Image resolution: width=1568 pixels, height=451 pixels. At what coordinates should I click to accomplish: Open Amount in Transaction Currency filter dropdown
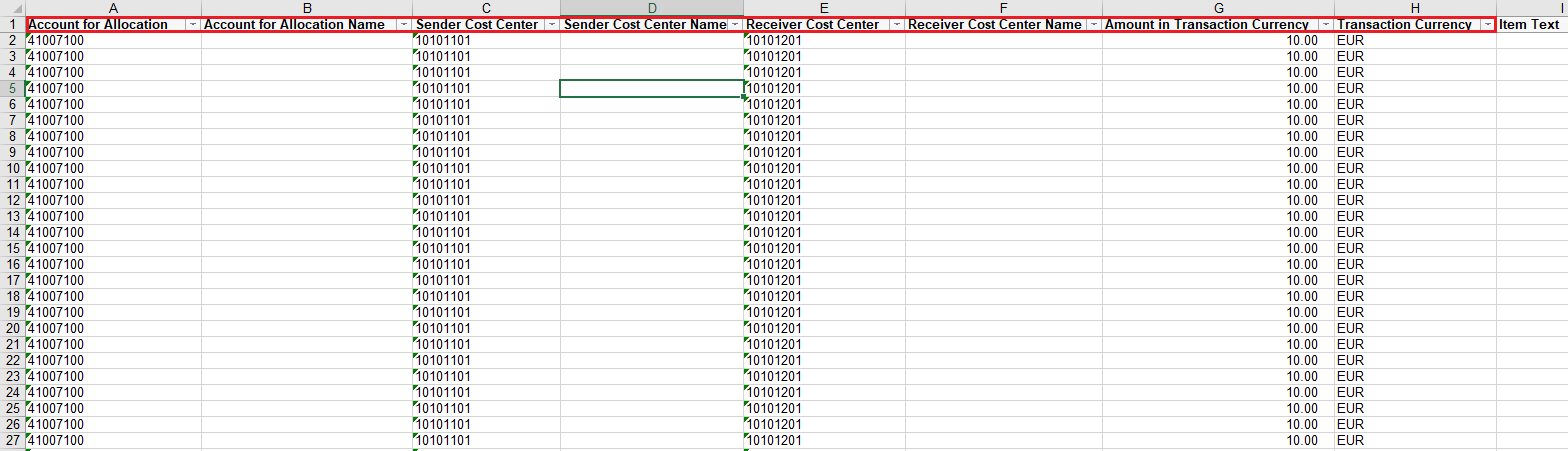1325,24
